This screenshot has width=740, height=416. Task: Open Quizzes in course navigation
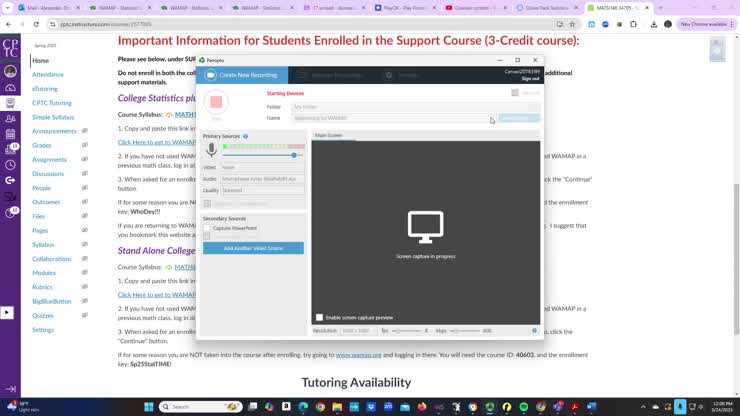tap(42, 315)
